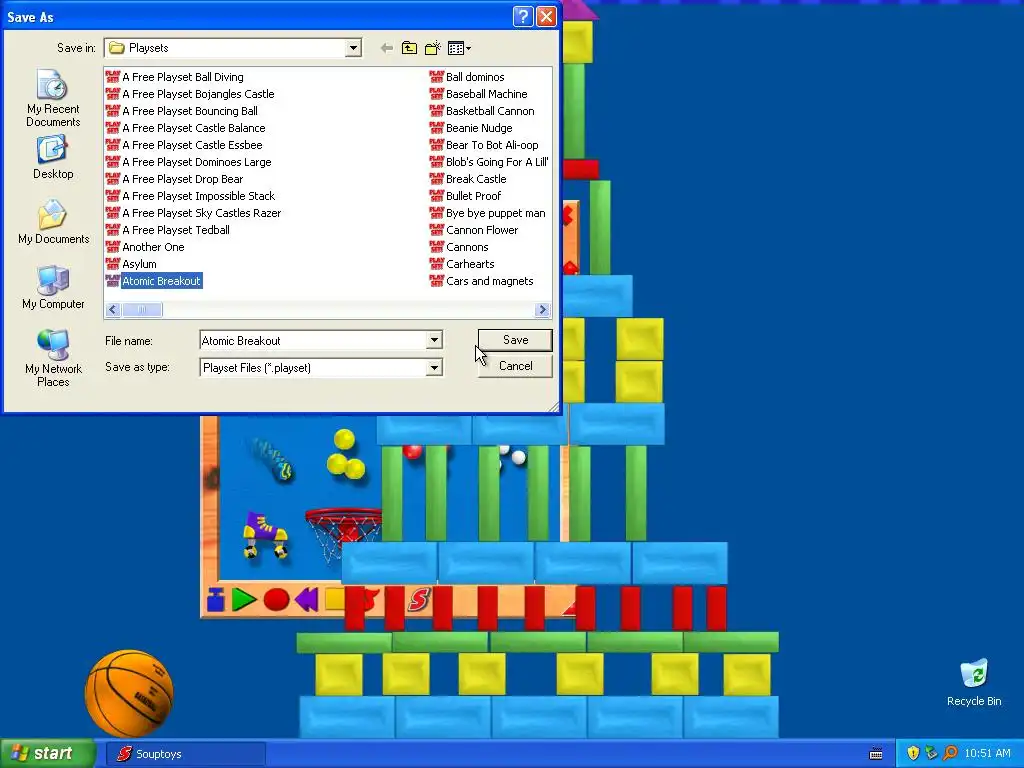Select 'Baseball Machine' playset file
This screenshot has width=1024, height=768.
coord(479,94)
